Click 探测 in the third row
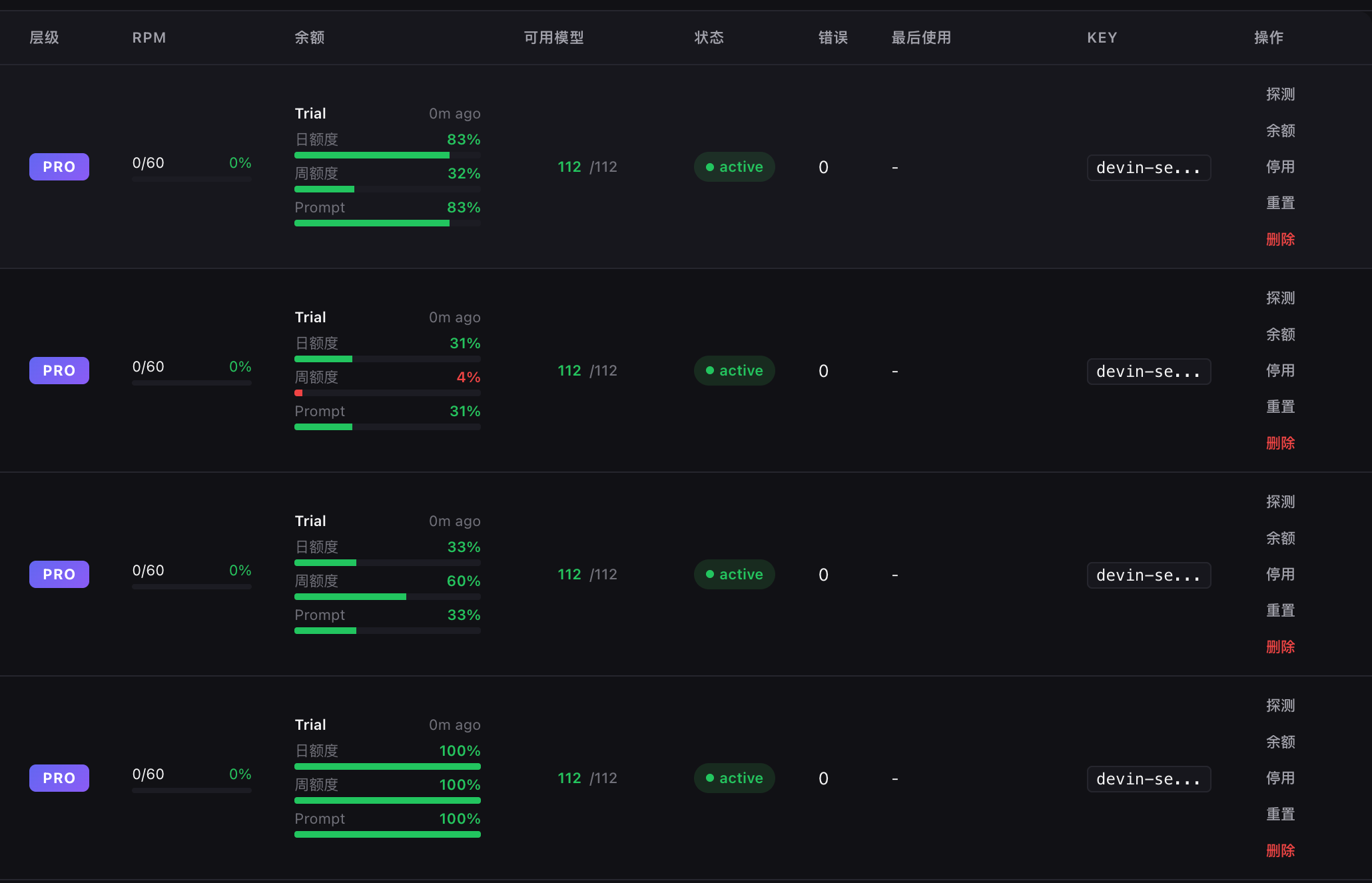This screenshot has height=883, width=1372. pyautogui.click(x=1280, y=502)
